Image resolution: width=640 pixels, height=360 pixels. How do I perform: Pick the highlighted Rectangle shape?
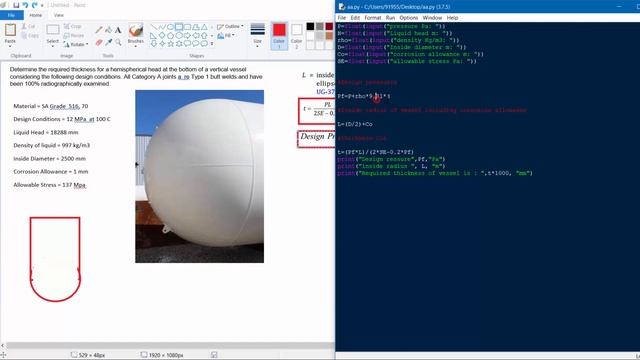pos(179,27)
